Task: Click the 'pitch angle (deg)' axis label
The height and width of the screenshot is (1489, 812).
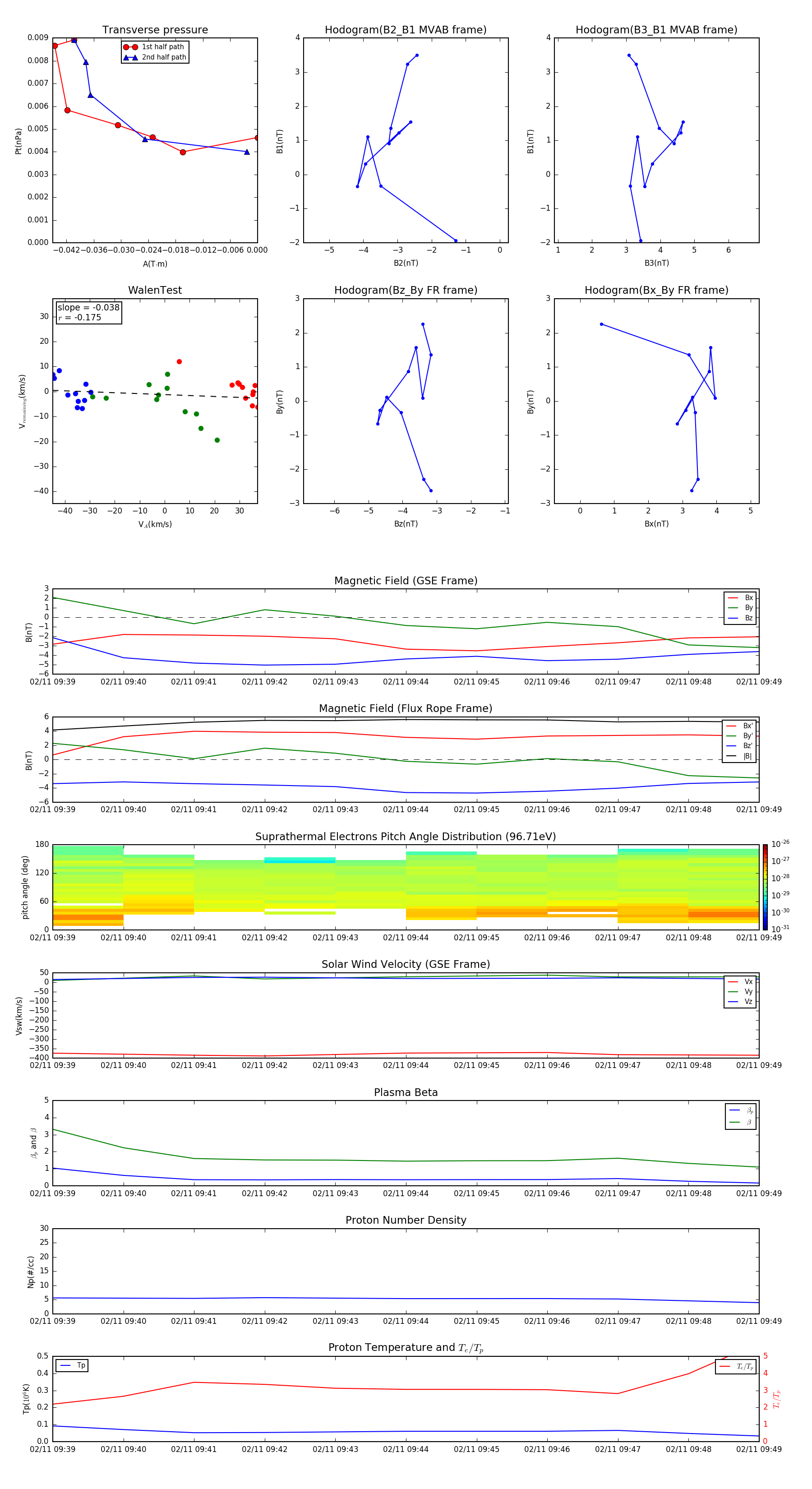Action: coord(25,887)
